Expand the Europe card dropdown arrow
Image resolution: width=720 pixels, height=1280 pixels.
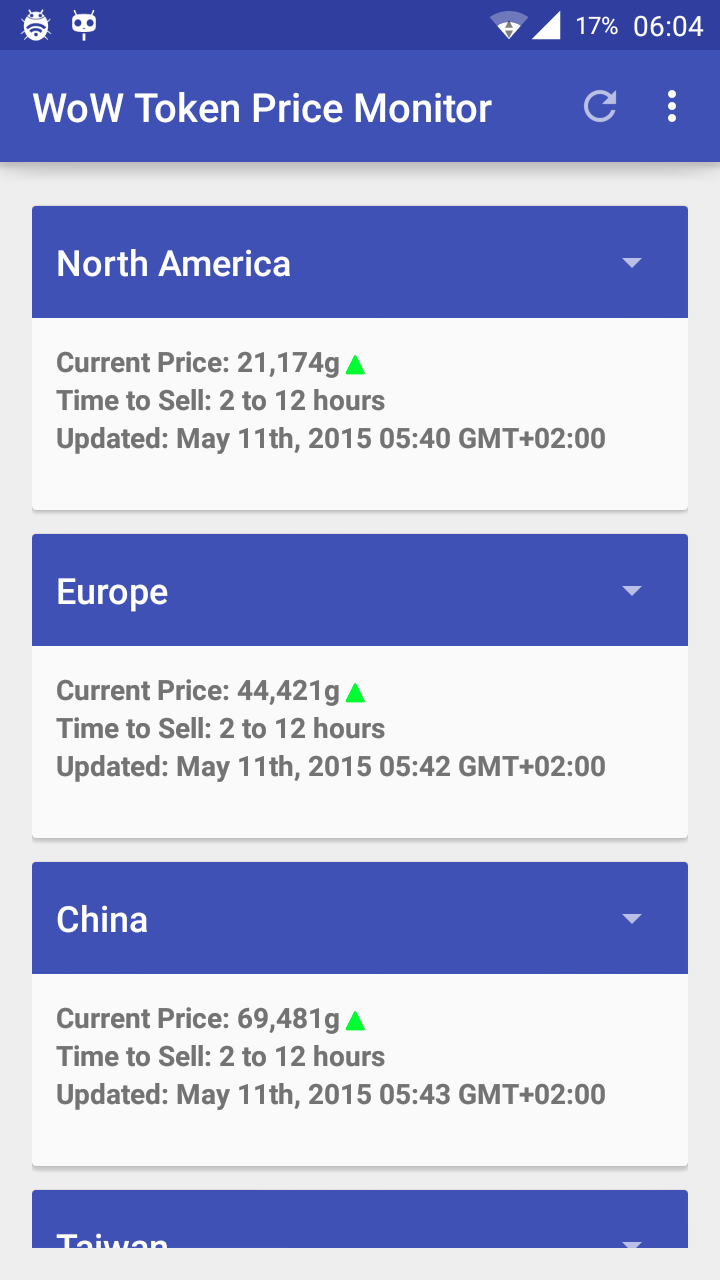click(x=631, y=591)
